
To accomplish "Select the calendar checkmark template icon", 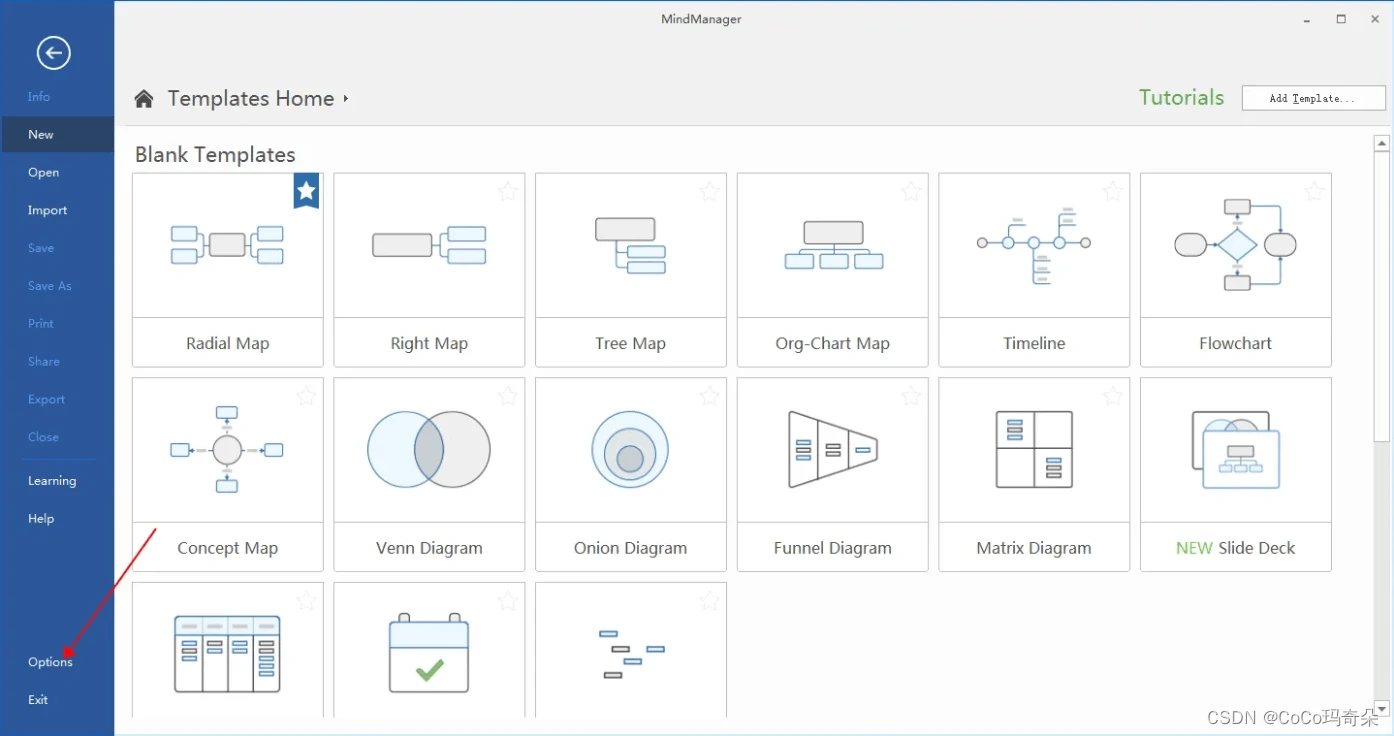I will tap(429, 652).
